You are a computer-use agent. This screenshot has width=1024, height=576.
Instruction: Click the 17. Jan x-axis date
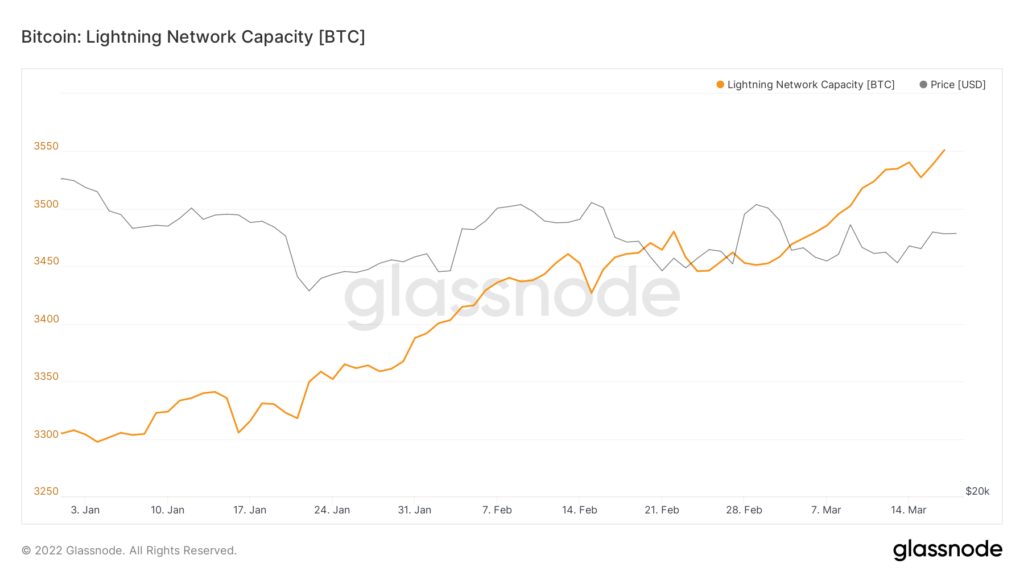point(250,510)
